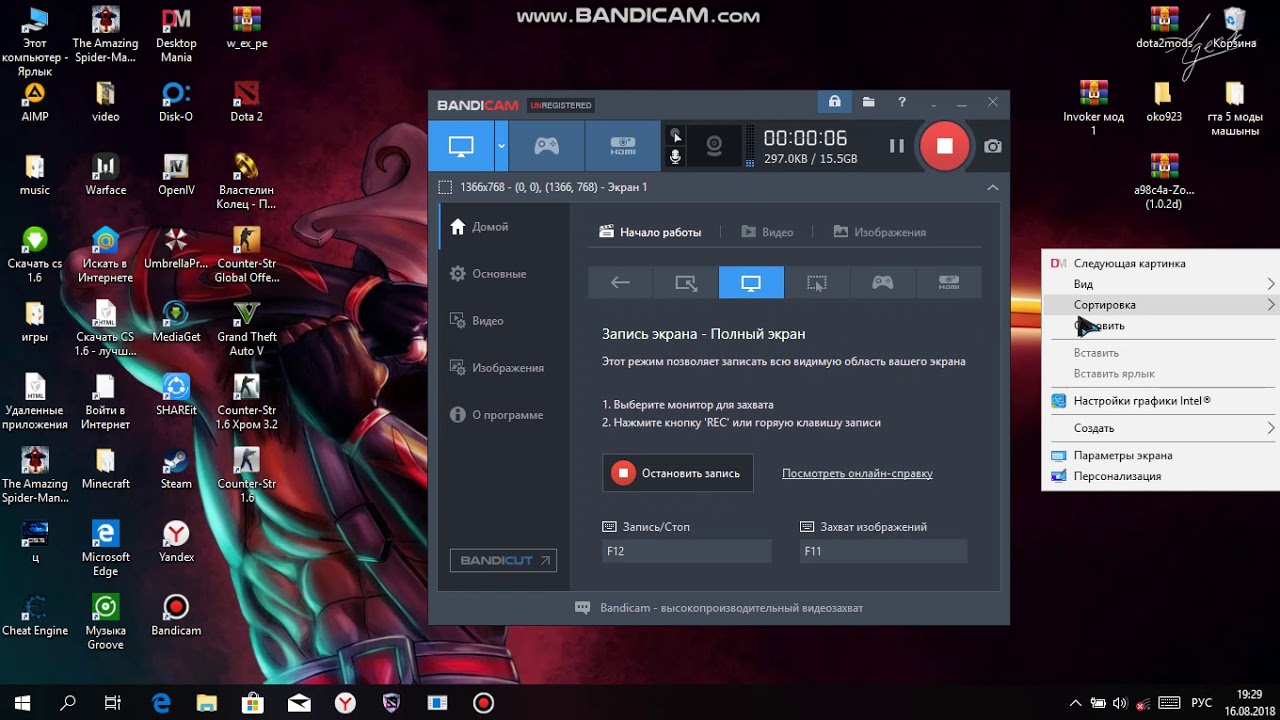Open Параметры экрана from context menu
Screen dimensions: 1280x720
pos(1161,456)
